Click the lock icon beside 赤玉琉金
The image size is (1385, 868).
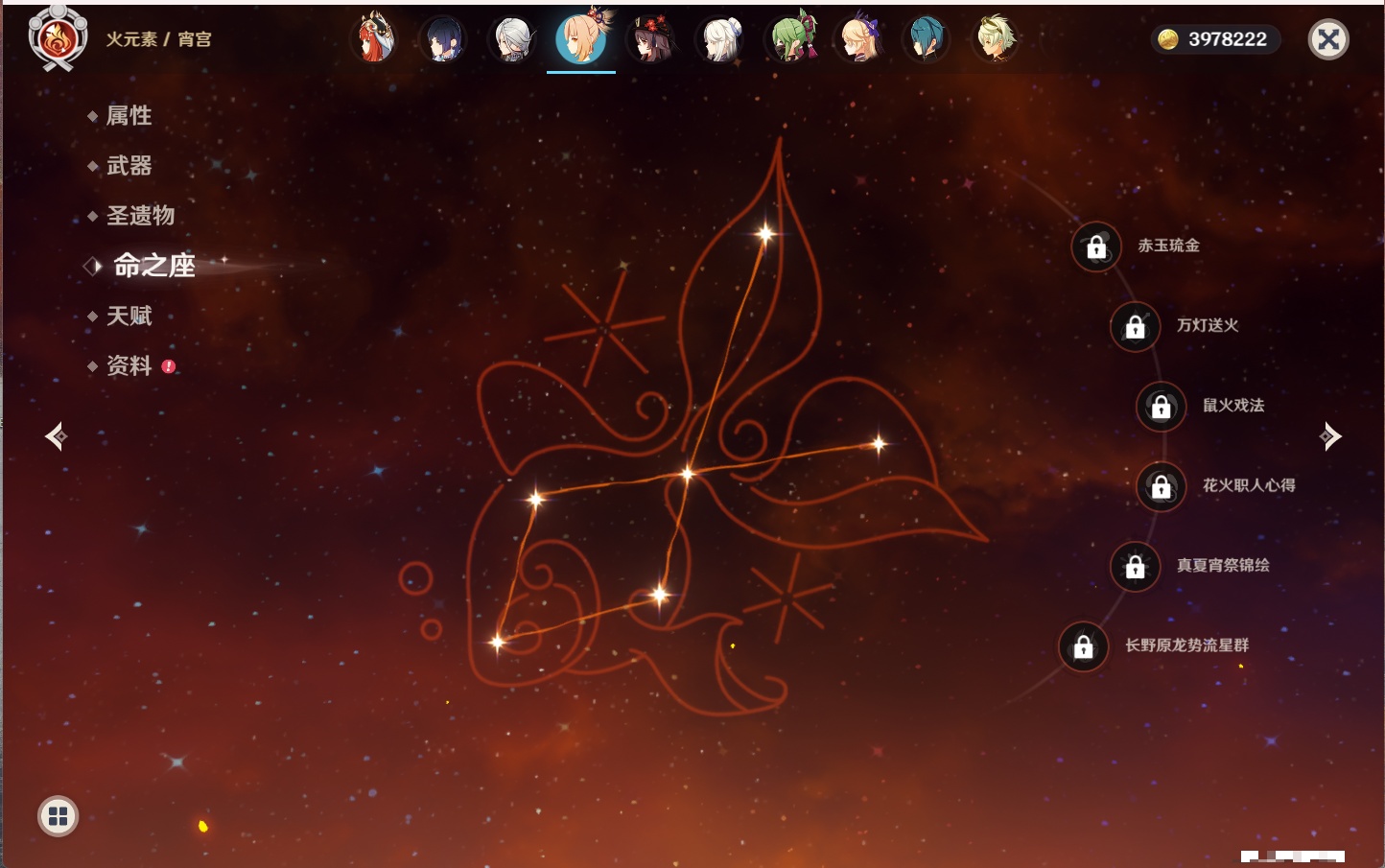(1096, 247)
